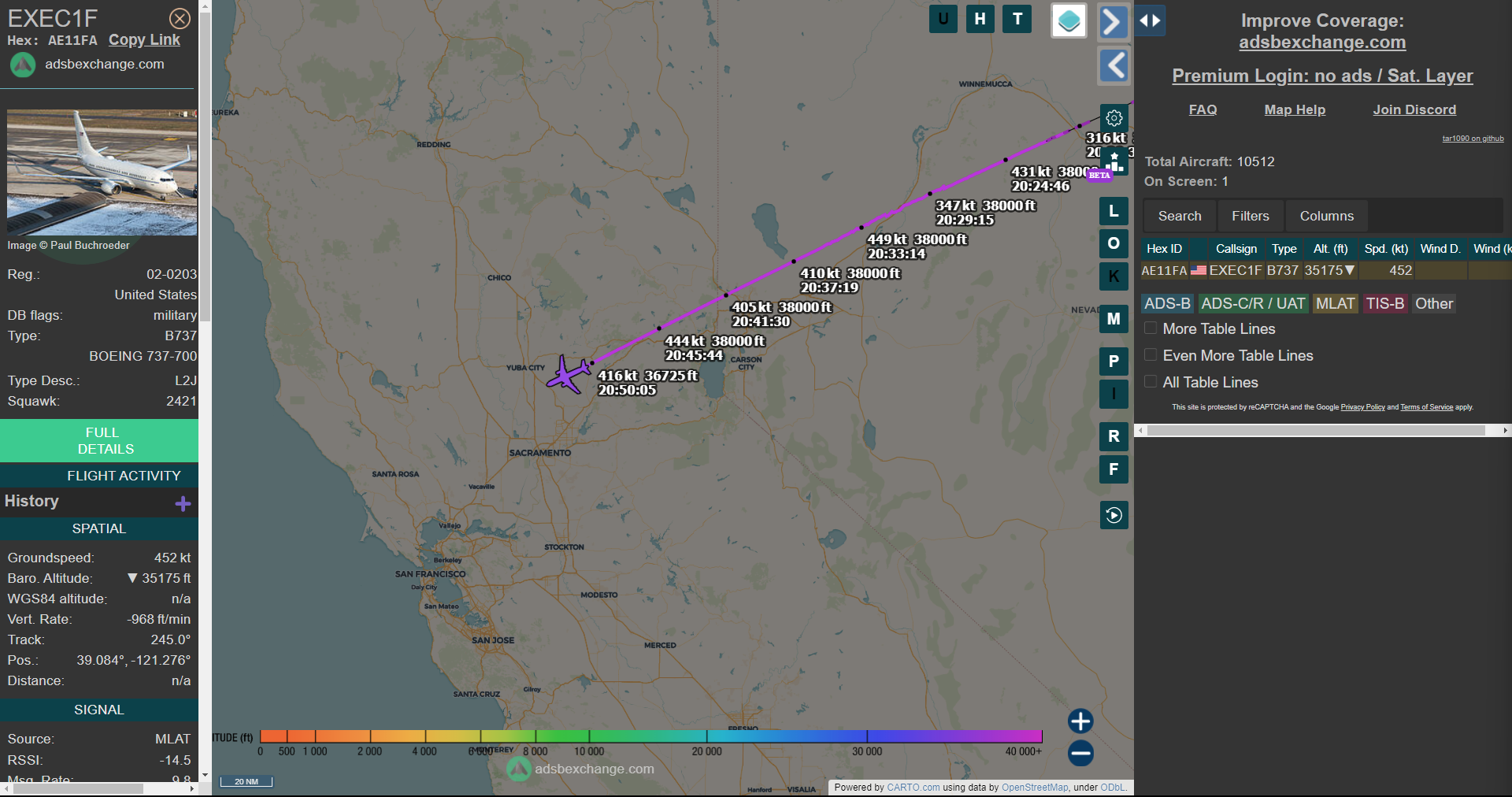Viewport: 1512px width, 797px height.
Task: Click the O map toggle button
Action: 1114,243
